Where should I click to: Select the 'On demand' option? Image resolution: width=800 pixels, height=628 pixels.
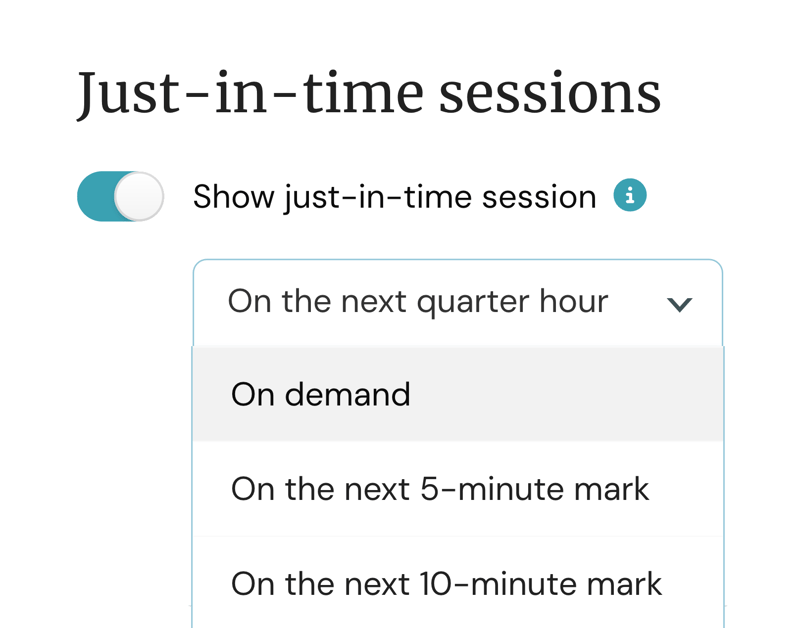[321, 394]
